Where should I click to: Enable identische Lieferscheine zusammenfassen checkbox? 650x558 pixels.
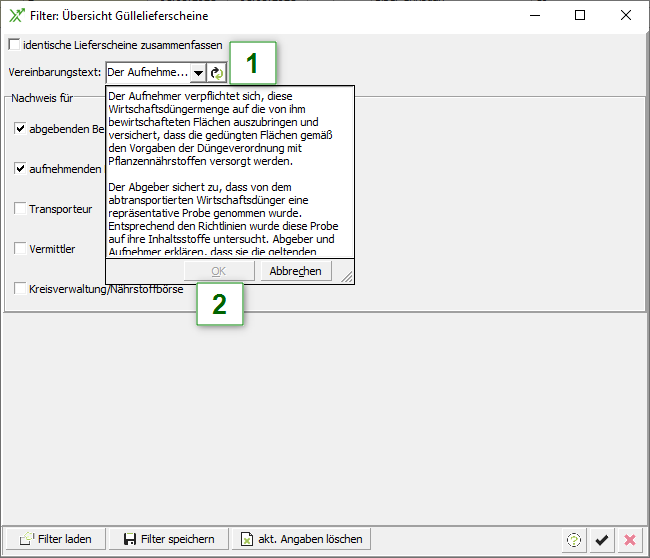[14, 45]
